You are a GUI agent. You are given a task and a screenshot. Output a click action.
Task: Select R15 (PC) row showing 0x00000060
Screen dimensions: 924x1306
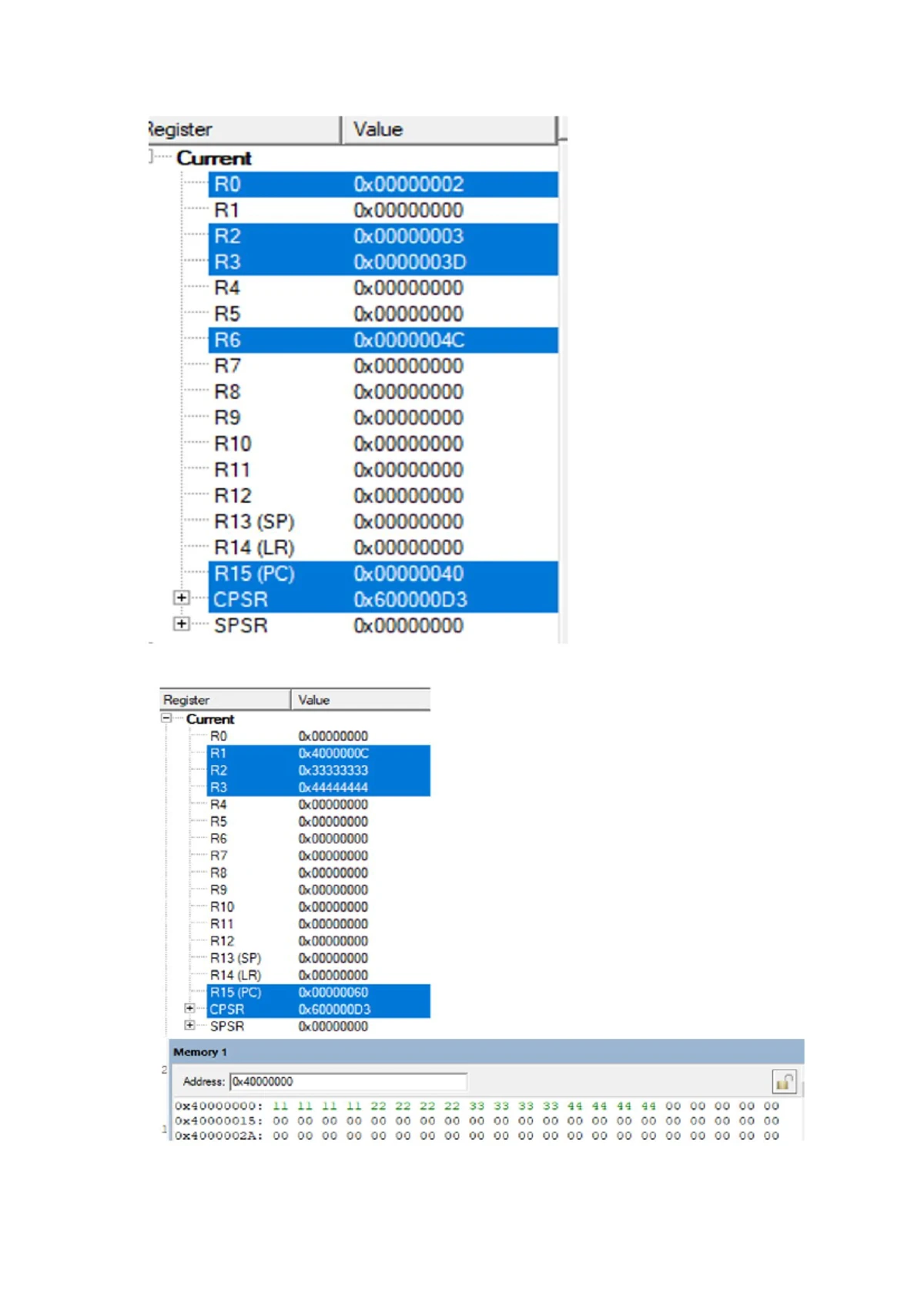pyautogui.click(x=319, y=992)
